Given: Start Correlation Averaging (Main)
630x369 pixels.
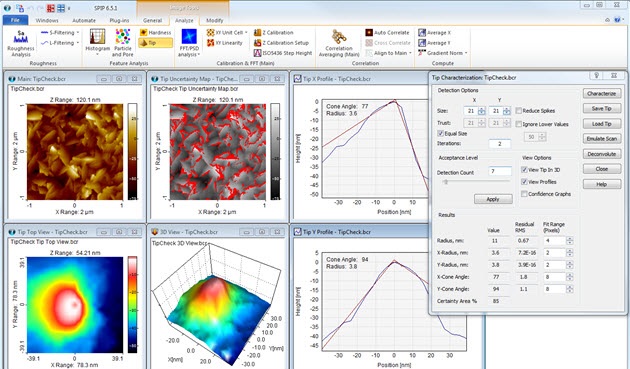Looking at the screenshot, I should (339, 43).
